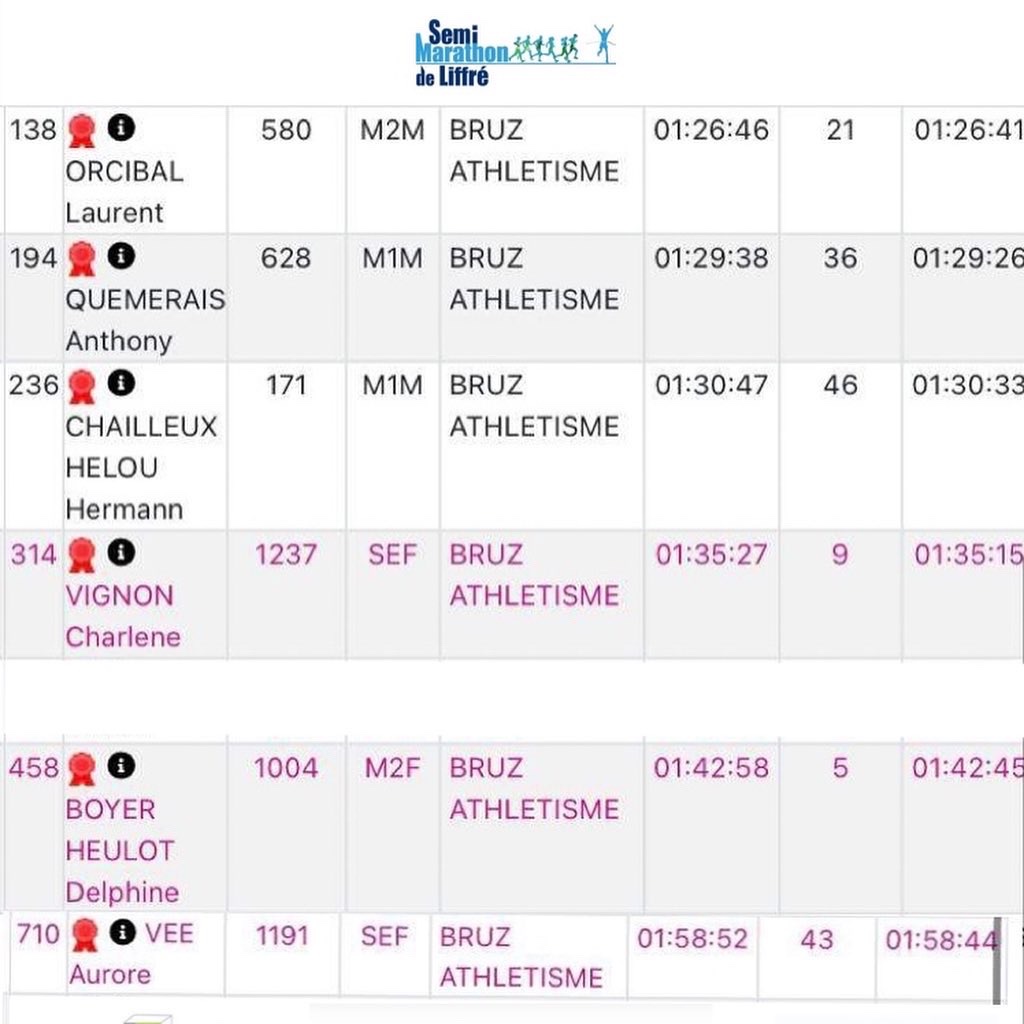Click the red ribbon icon for QUEMERAIS Anthony
The image size is (1024, 1024).
tap(82, 258)
